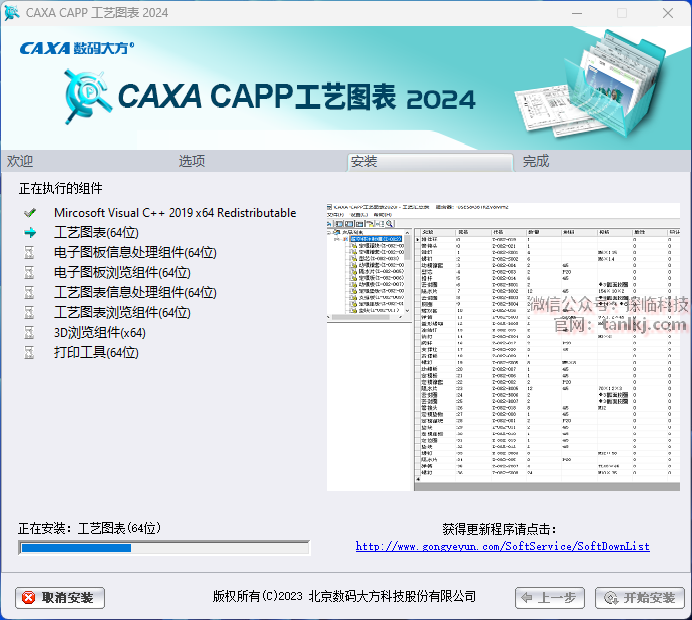Screen dimensions: 692x620
Task: Select the 工艺图表浏览组件(64位) component text
Action: [122, 312]
